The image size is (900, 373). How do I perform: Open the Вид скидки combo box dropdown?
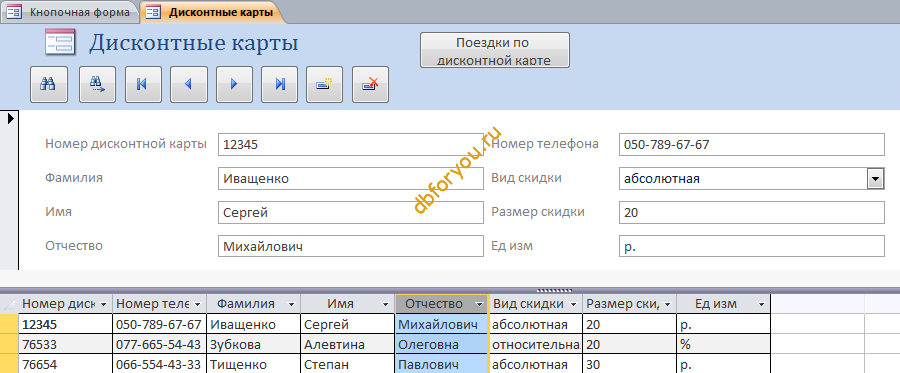(875, 179)
